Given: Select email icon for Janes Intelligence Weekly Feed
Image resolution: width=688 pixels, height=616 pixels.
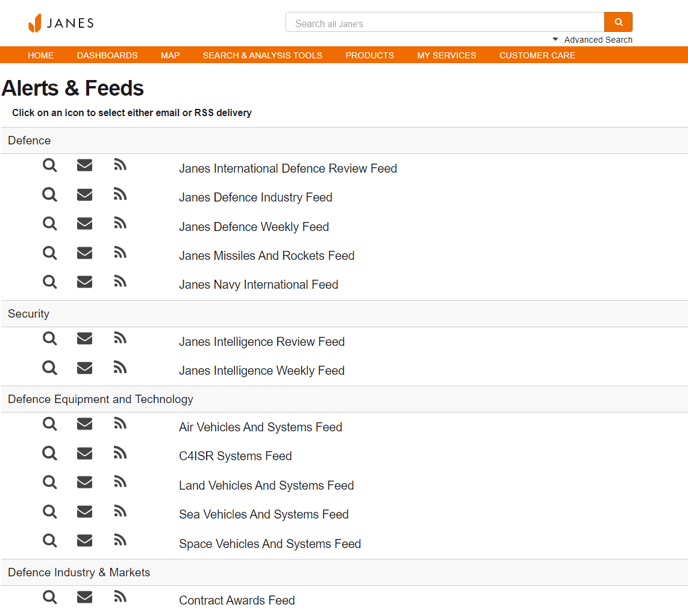Looking at the screenshot, I should tap(85, 368).
